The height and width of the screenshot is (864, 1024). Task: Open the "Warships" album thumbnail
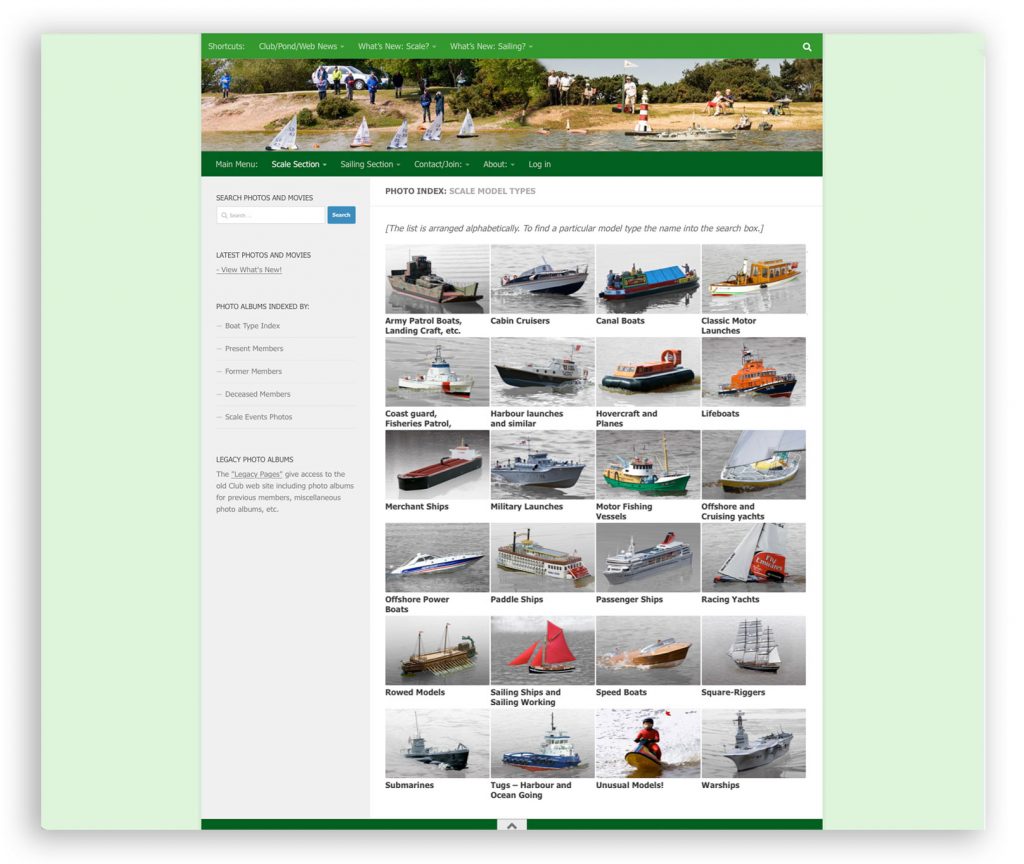(753, 743)
